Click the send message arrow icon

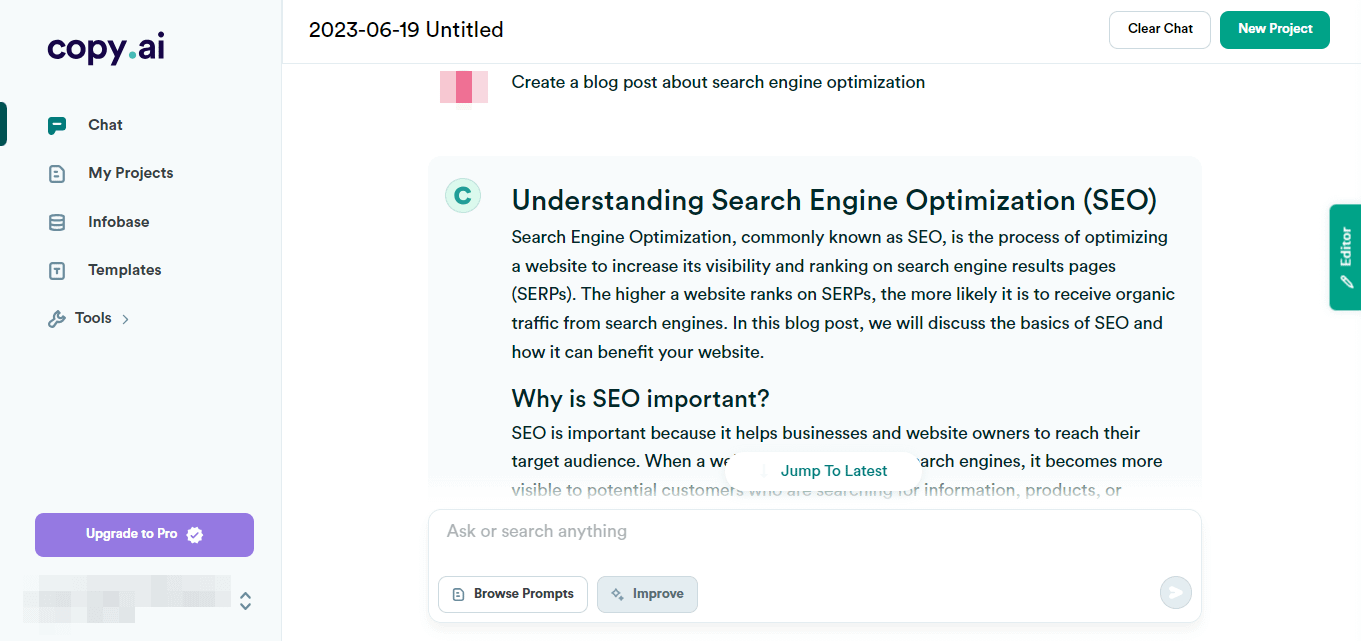click(1175, 592)
